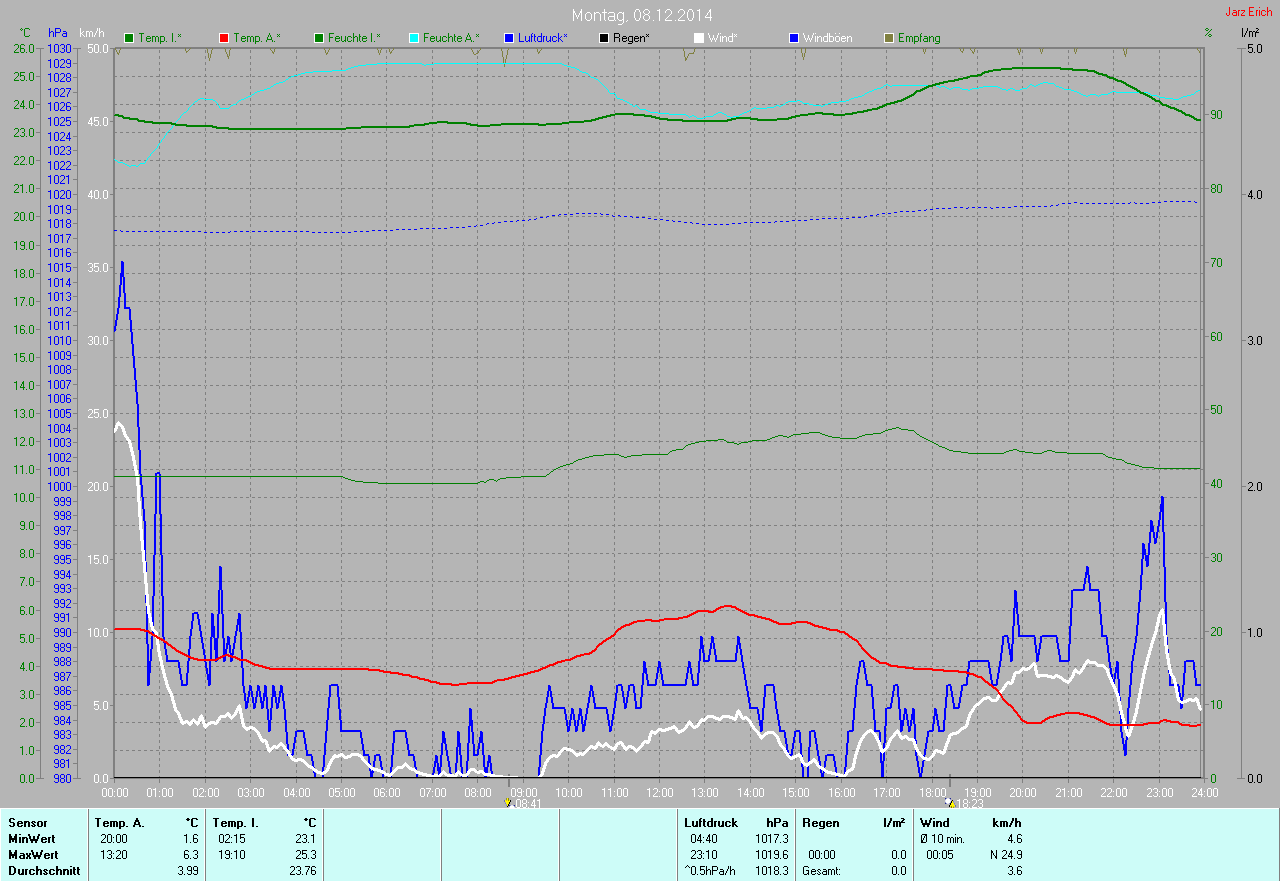Click the °C axis unit header
1280x881 pixels.
coord(24,34)
